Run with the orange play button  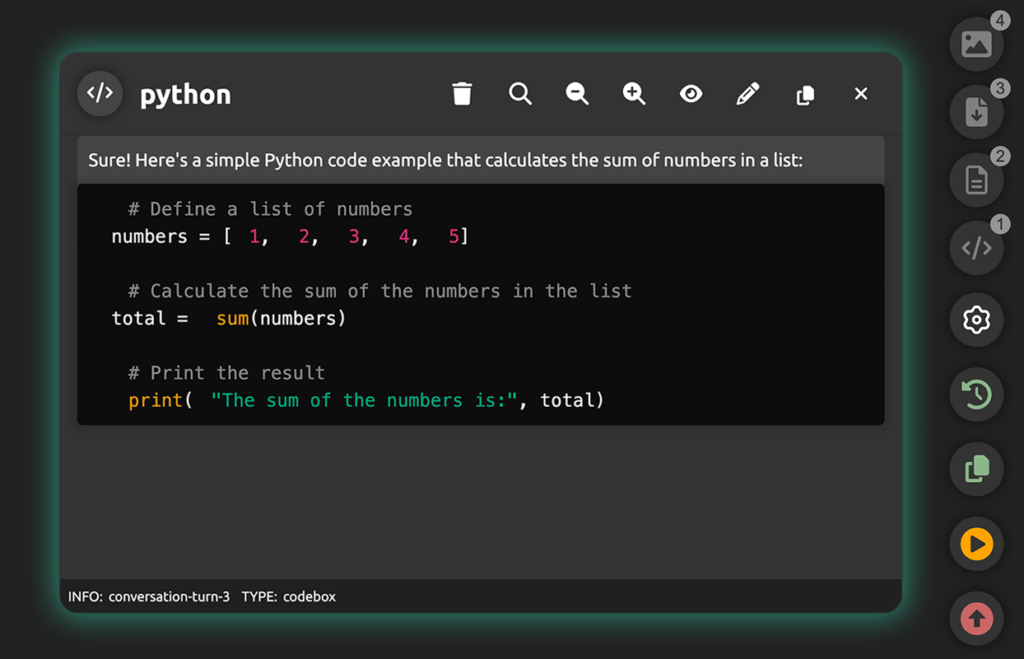tap(976, 544)
